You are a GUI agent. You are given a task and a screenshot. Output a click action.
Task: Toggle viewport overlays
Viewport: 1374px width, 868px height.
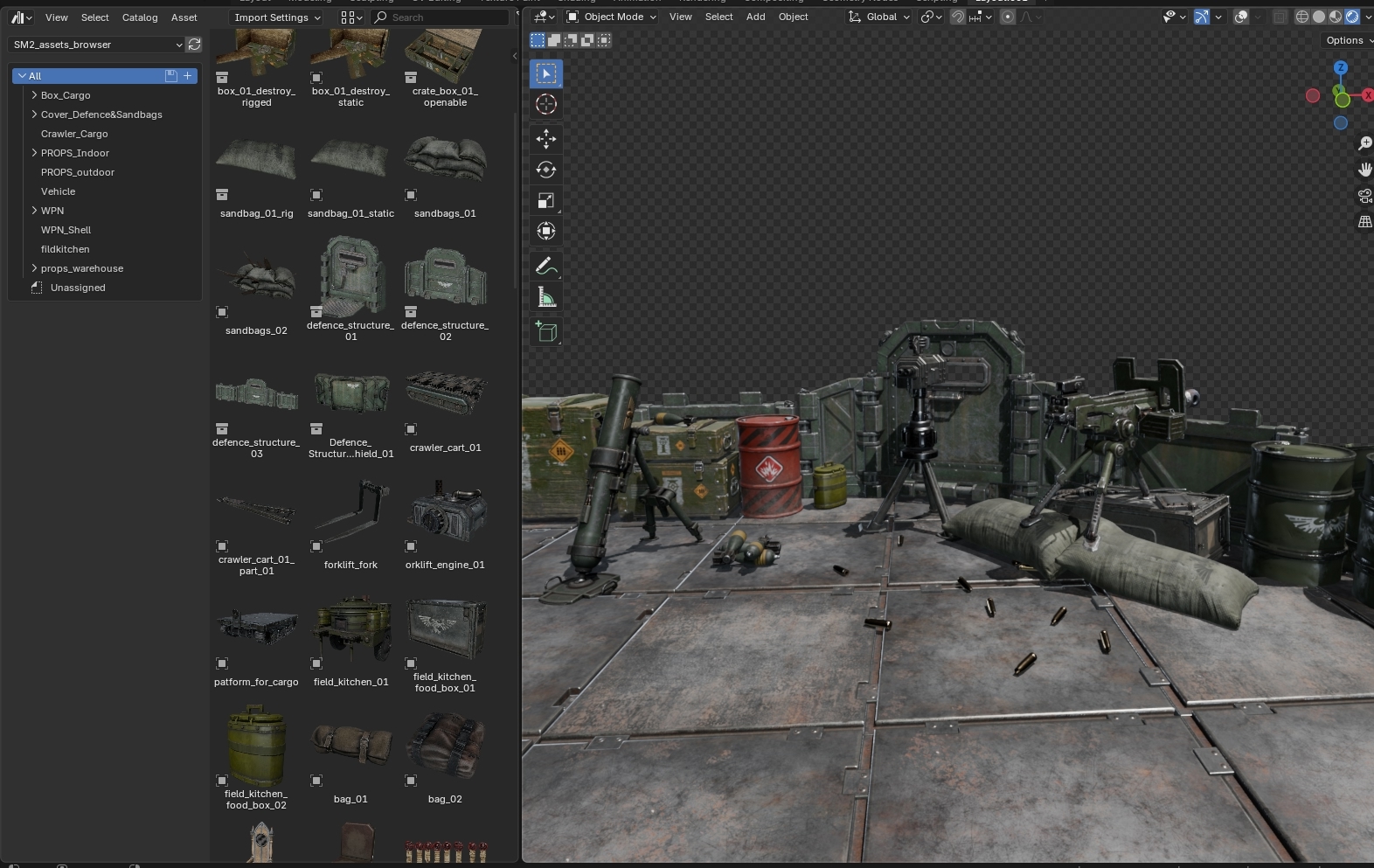(x=1240, y=17)
